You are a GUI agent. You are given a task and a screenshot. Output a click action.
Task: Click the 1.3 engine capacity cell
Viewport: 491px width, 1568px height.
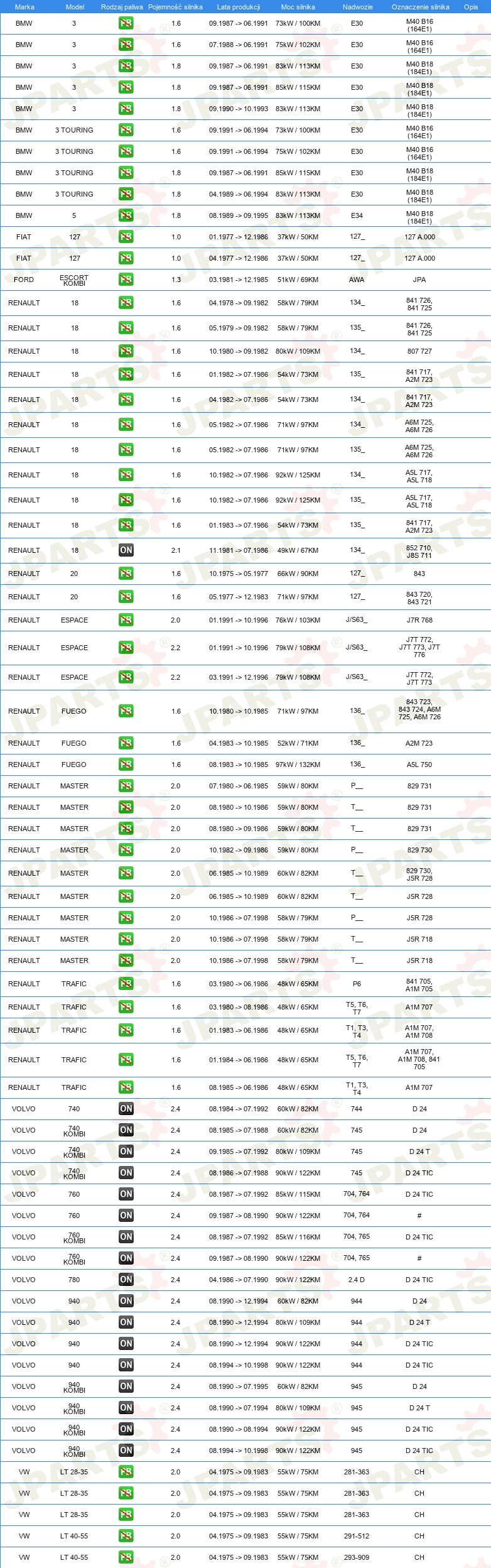(x=176, y=280)
